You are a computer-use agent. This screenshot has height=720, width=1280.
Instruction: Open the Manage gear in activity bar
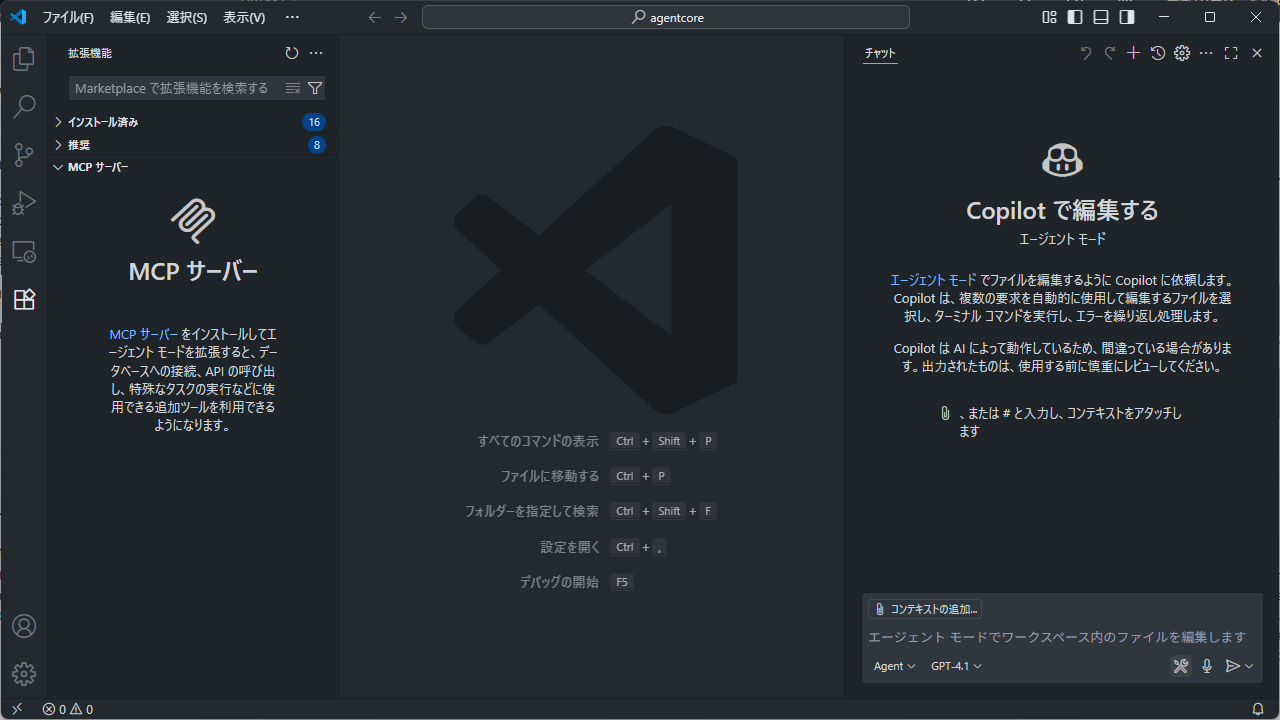[24, 674]
